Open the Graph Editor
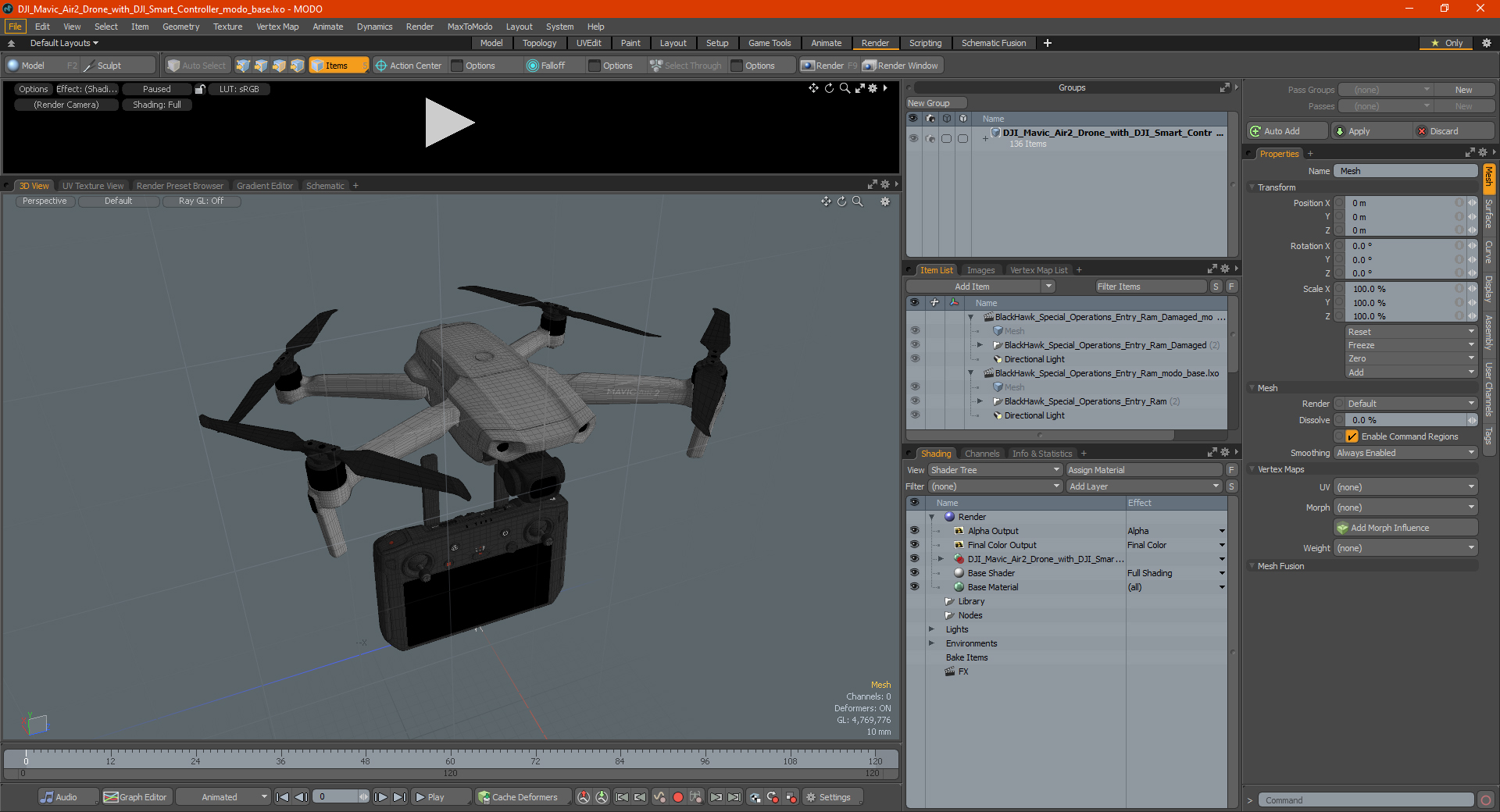1500x812 pixels. pyautogui.click(x=136, y=797)
